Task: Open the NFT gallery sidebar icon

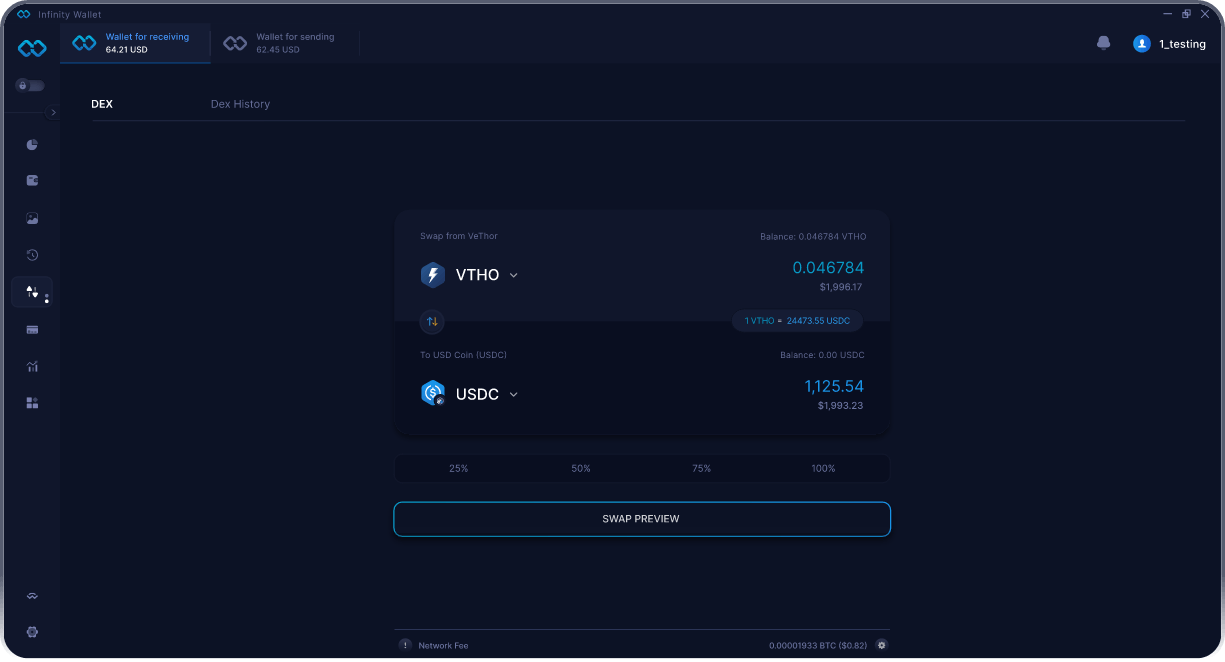Action: [x=32, y=218]
